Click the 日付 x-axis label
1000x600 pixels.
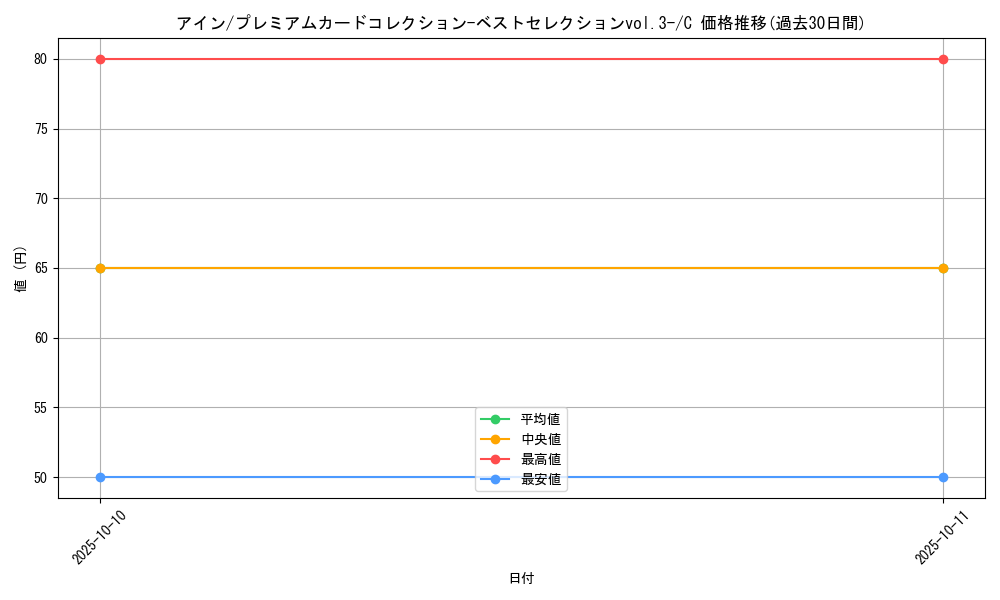(x=521, y=578)
